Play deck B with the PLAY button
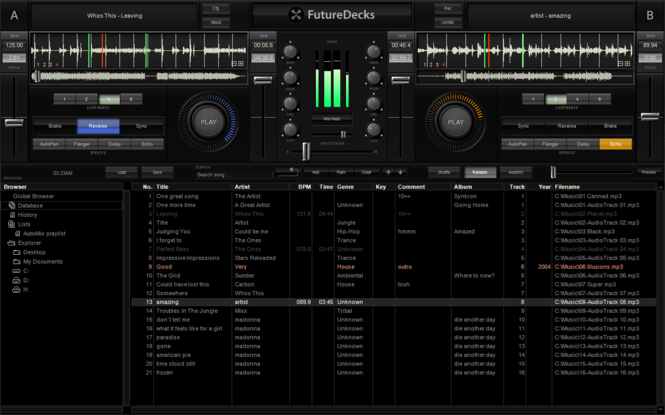The height and width of the screenshot is (415, 665). point(456,122)
